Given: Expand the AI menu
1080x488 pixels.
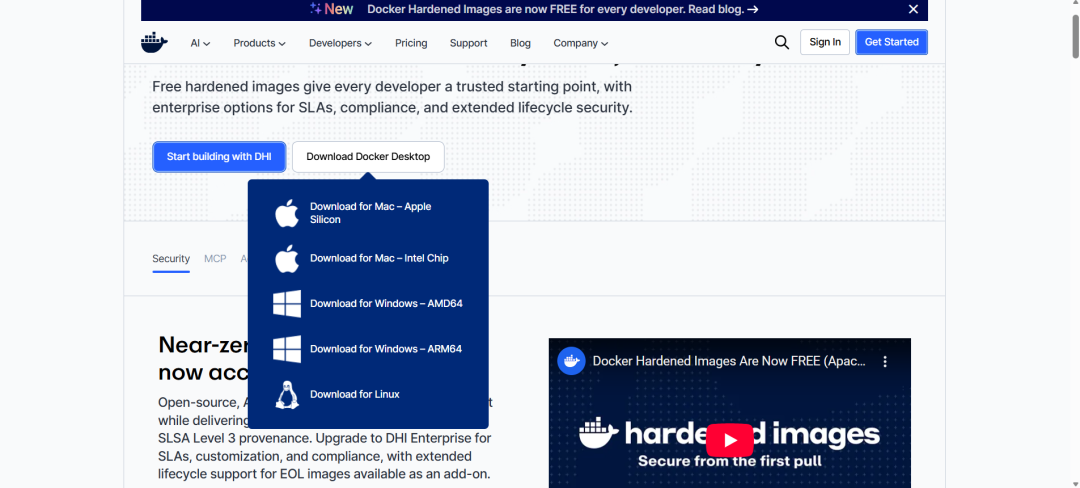Looking at the screenshot, I should click(x=200, y=43).
